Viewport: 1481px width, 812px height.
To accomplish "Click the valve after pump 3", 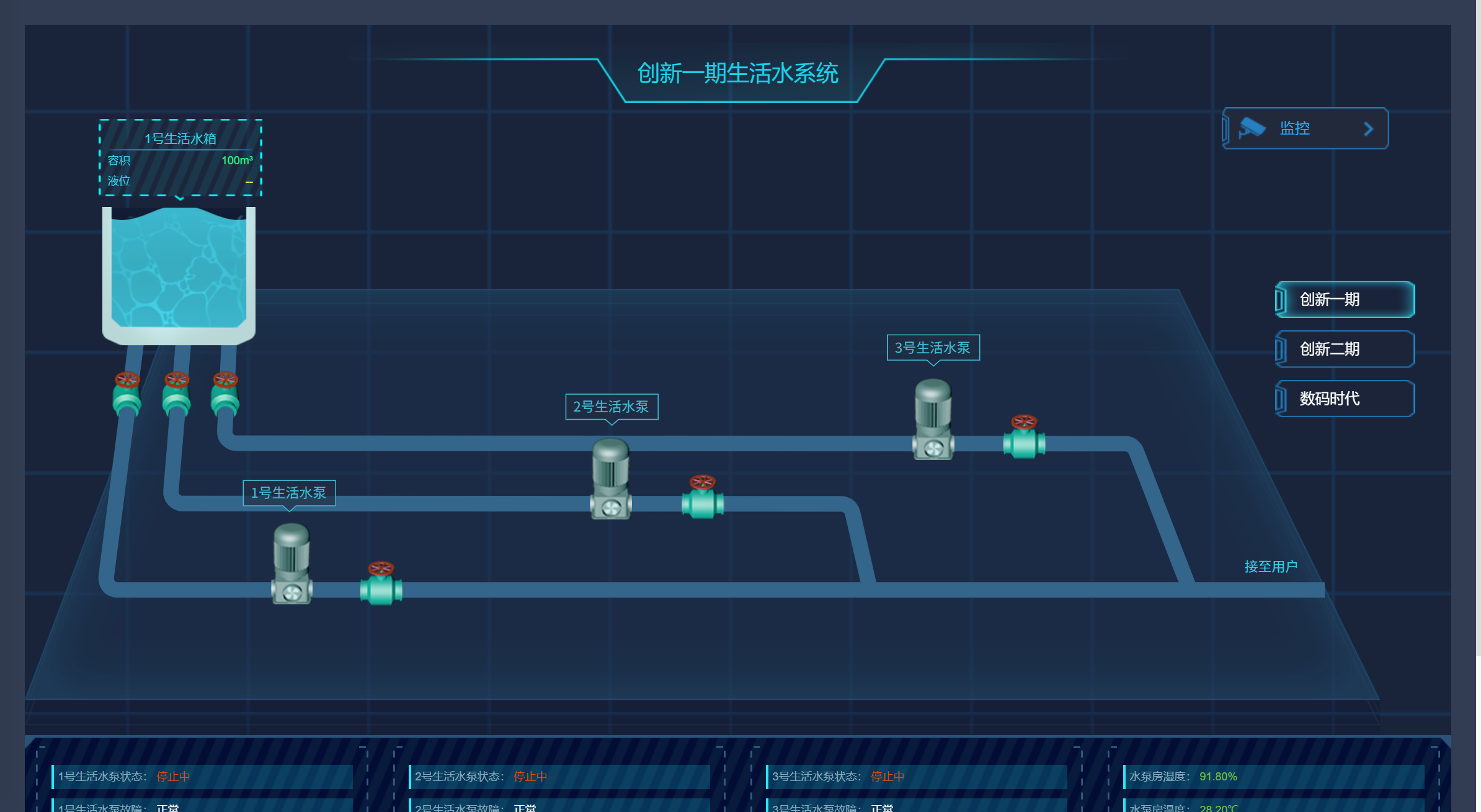I will [1024, 438].
